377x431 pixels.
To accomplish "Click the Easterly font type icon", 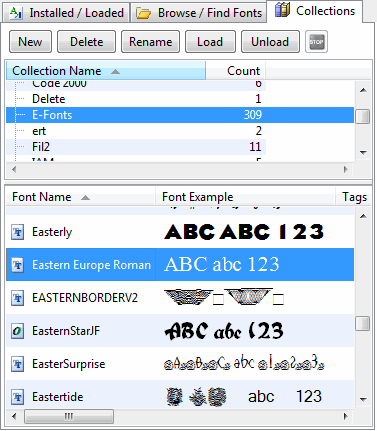I will pos(17,232).
